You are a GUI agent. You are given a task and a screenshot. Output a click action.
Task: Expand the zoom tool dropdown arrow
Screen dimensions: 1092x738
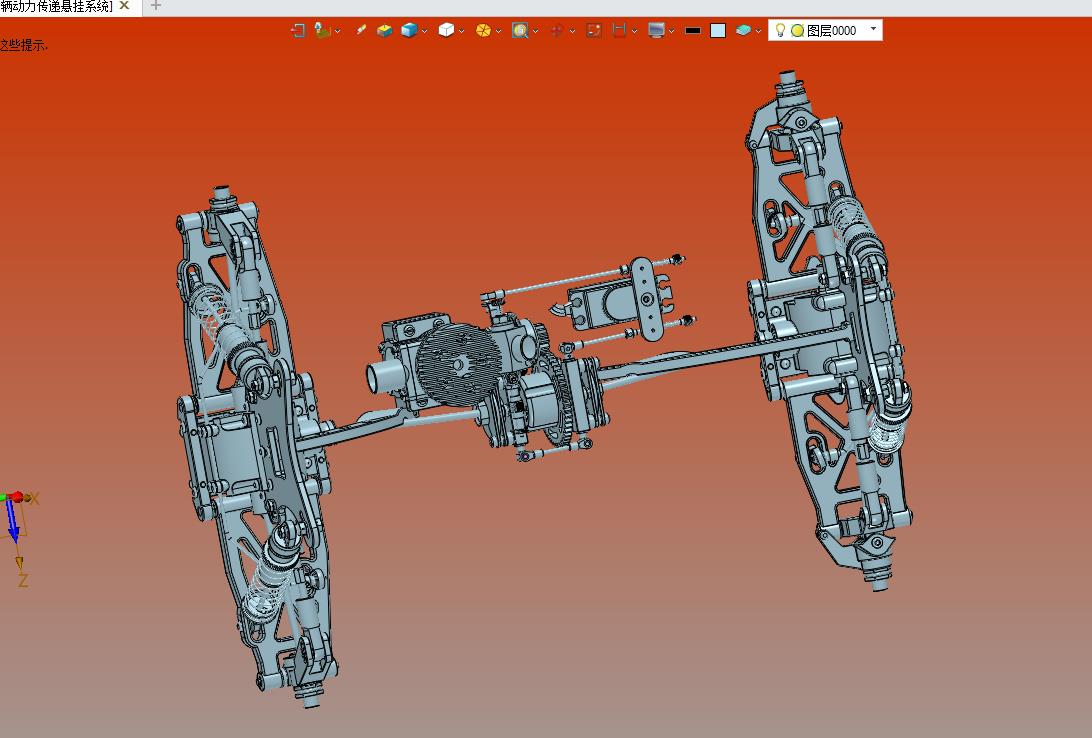pyautogui.click(x=536, y=31)
